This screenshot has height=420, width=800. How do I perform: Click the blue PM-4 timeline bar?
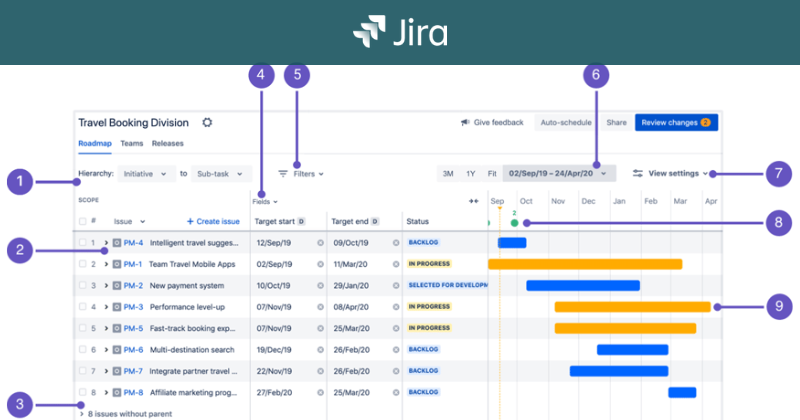tap(512, 243)
